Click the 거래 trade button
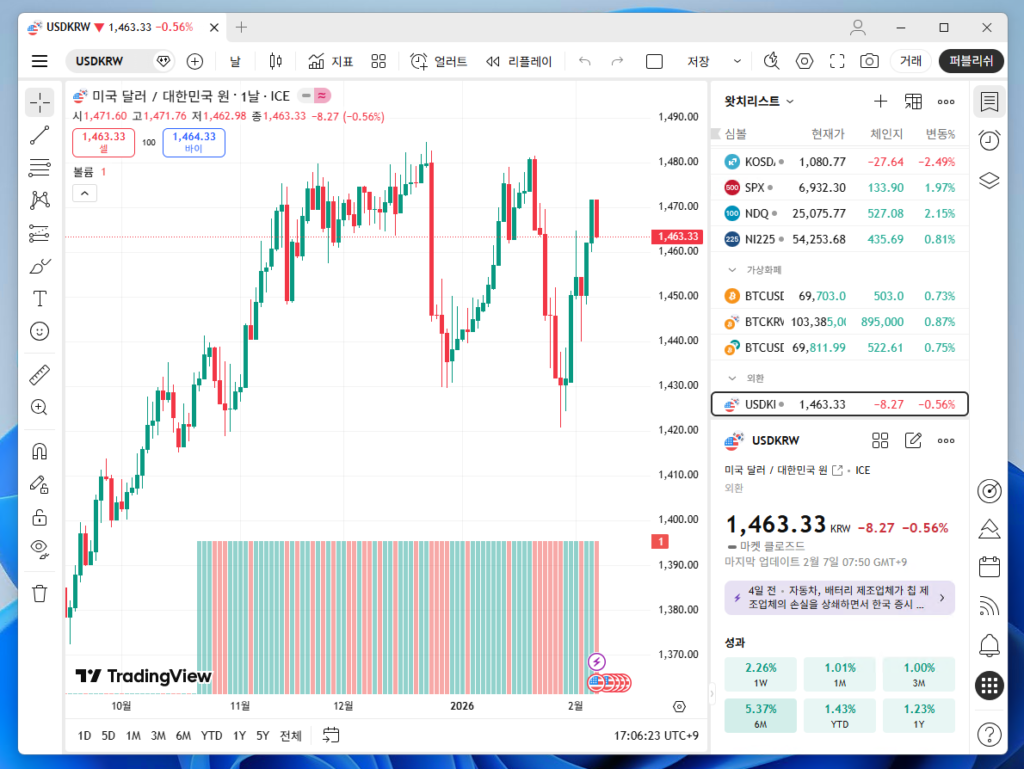 910,61
